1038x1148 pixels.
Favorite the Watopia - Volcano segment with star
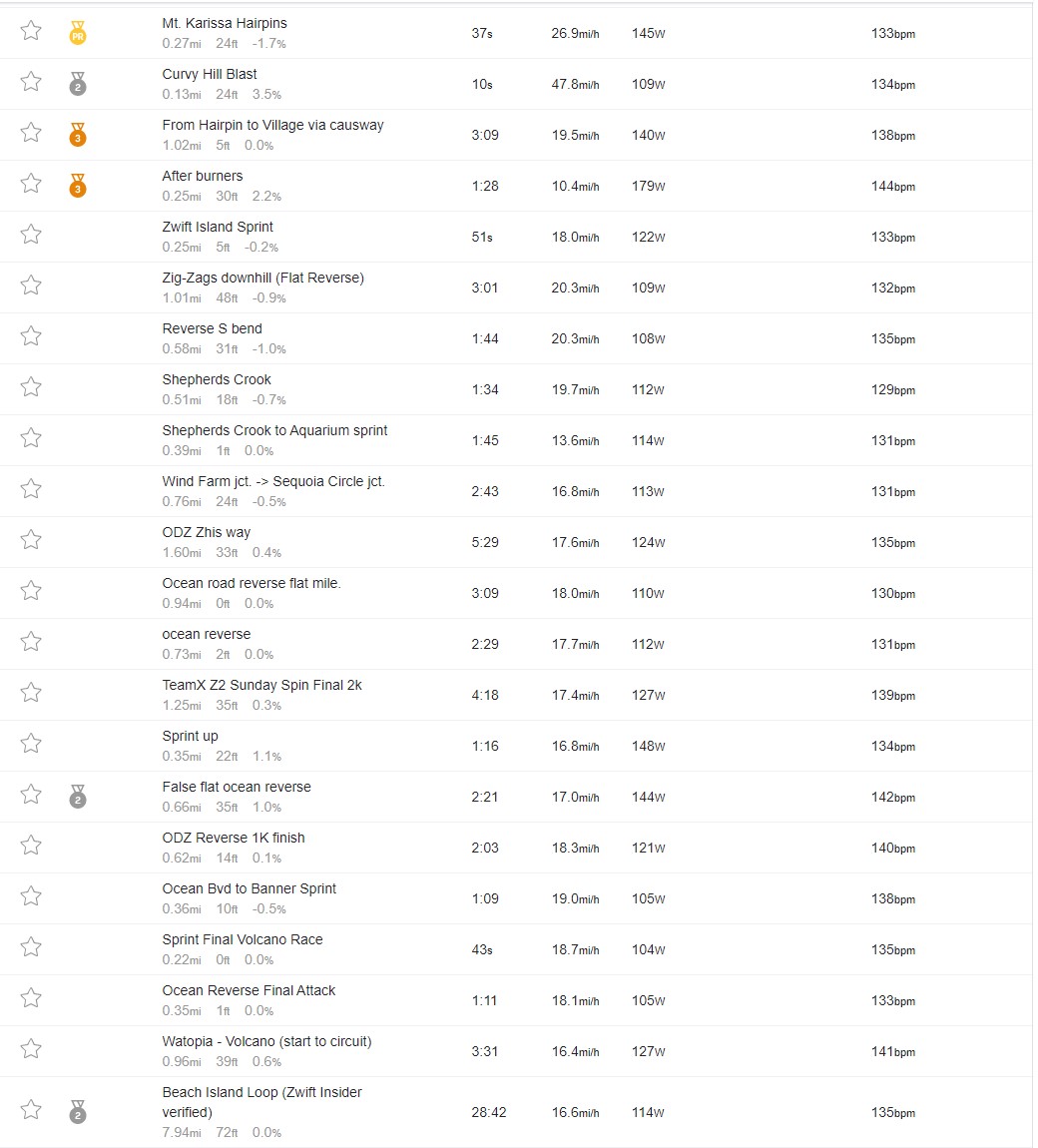[31, 1048]
